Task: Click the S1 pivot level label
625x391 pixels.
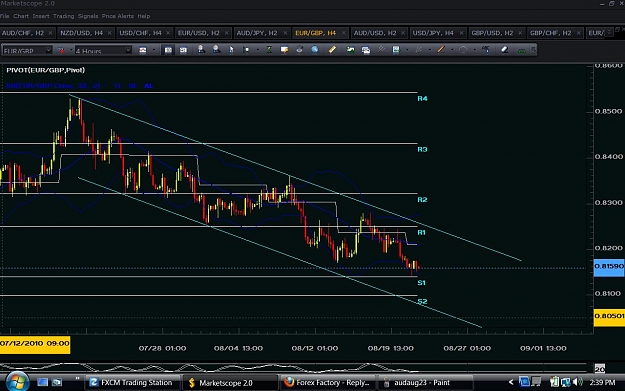Action: point(421,283)
